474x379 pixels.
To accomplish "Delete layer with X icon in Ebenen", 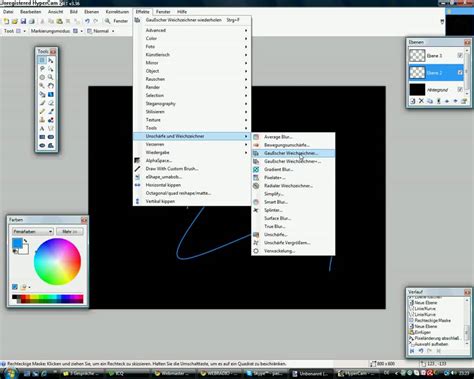I will click(421, 101).
